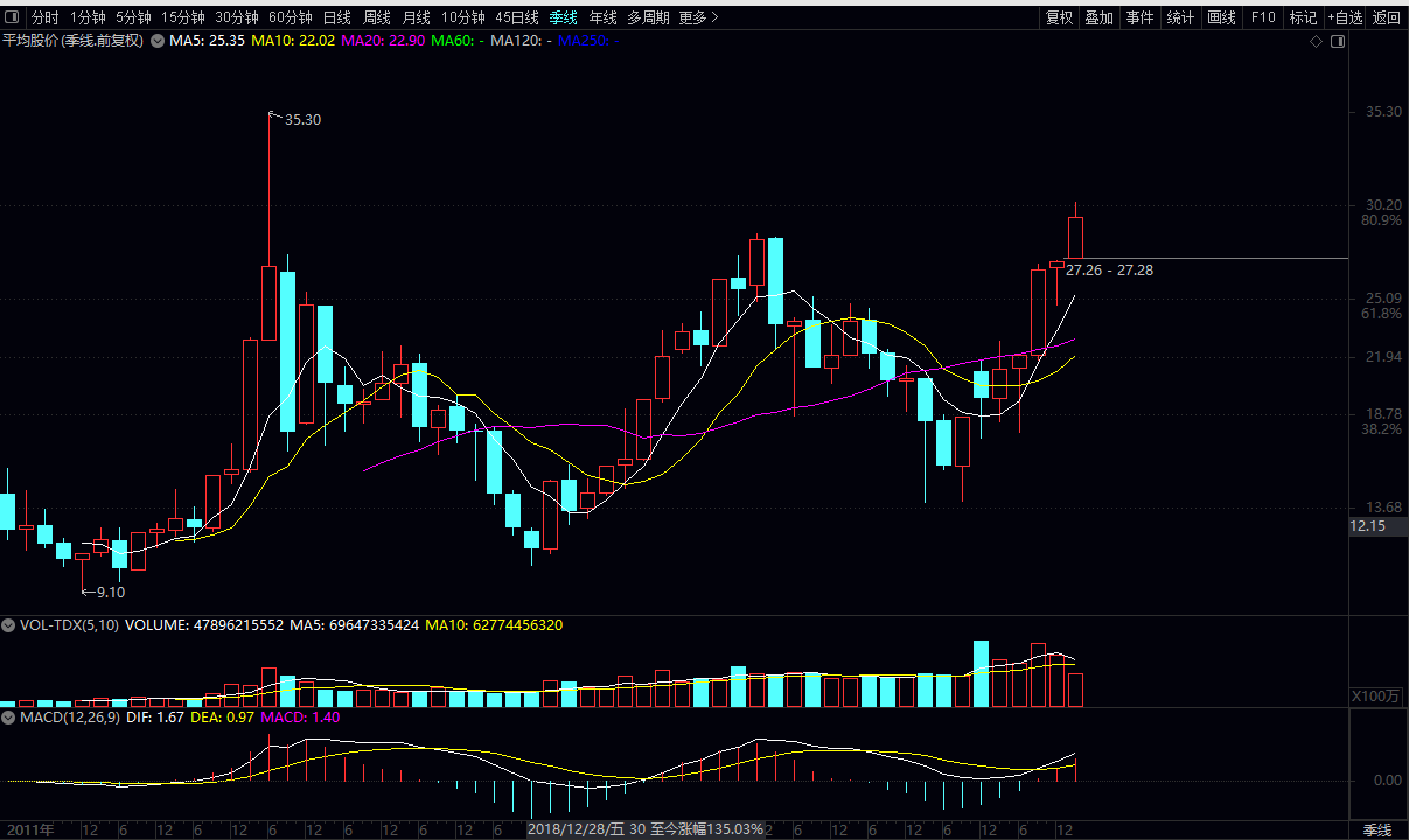Click the diamond icon at chart top-right

[x=1316, y=41]
